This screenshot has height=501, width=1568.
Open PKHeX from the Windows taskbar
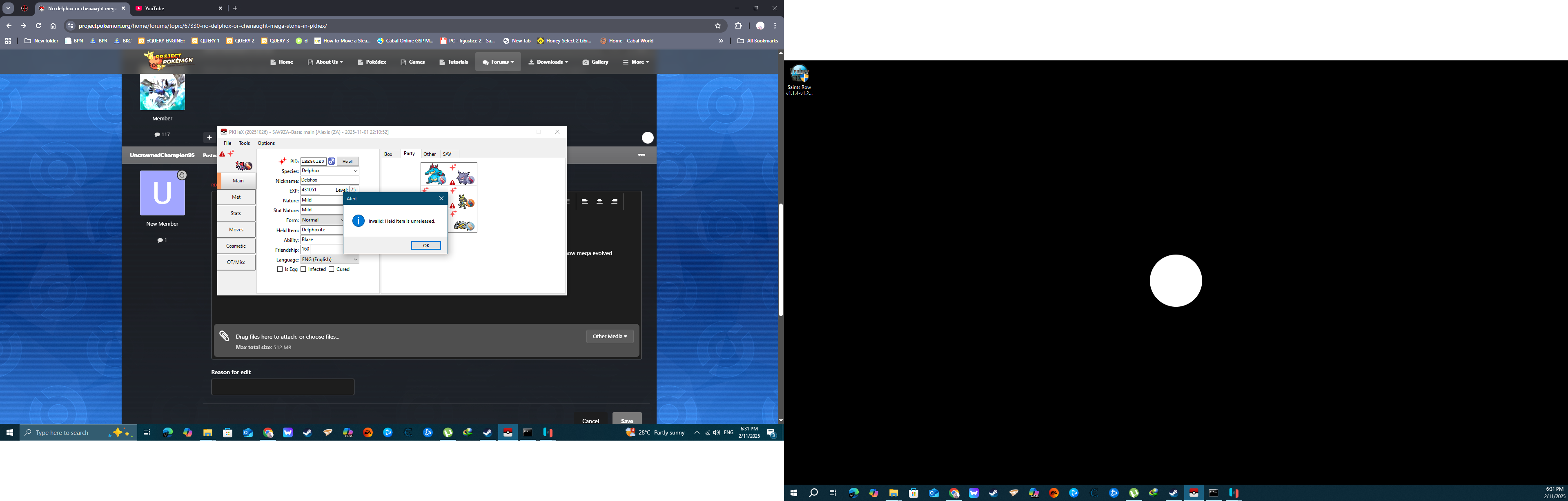click(x=508, y=433)
